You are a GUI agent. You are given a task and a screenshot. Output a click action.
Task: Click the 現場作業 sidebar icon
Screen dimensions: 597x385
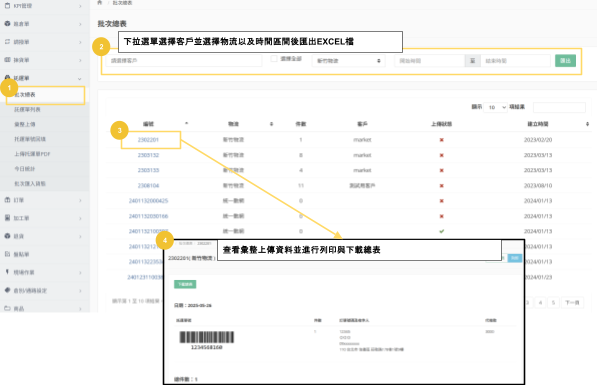coord(7,272)
